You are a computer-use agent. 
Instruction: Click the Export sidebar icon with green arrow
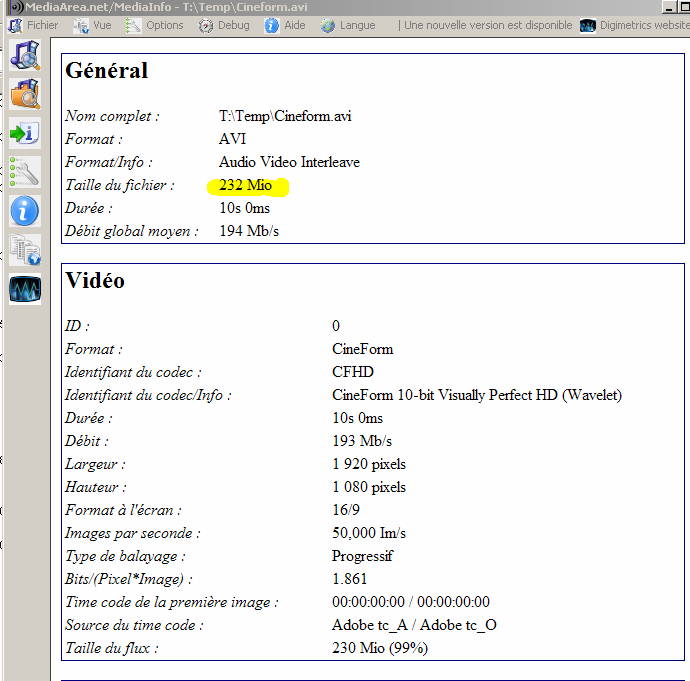click(x=25, y=133)
